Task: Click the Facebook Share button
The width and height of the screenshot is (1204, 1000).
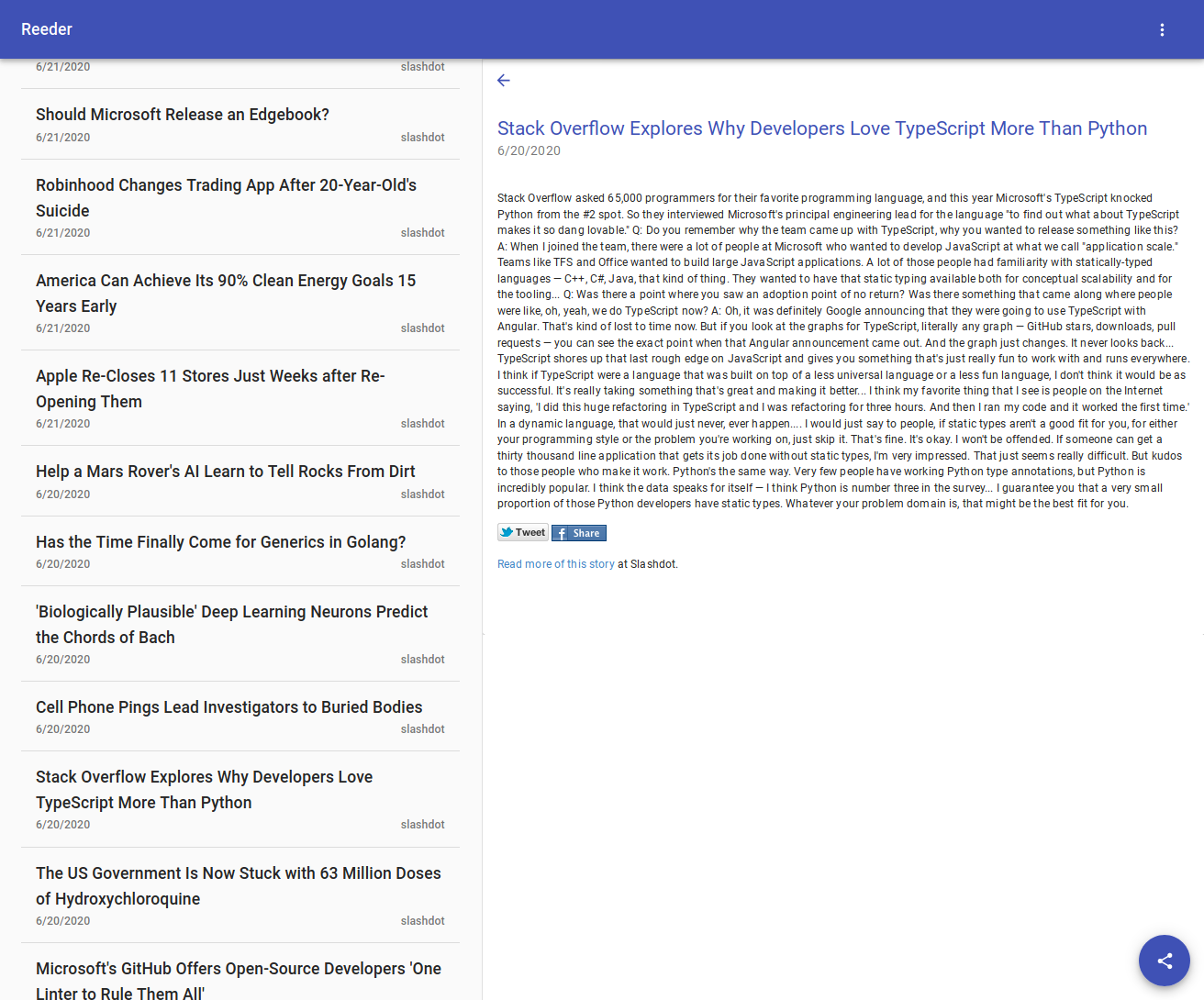Action: [x=579, y=533]
